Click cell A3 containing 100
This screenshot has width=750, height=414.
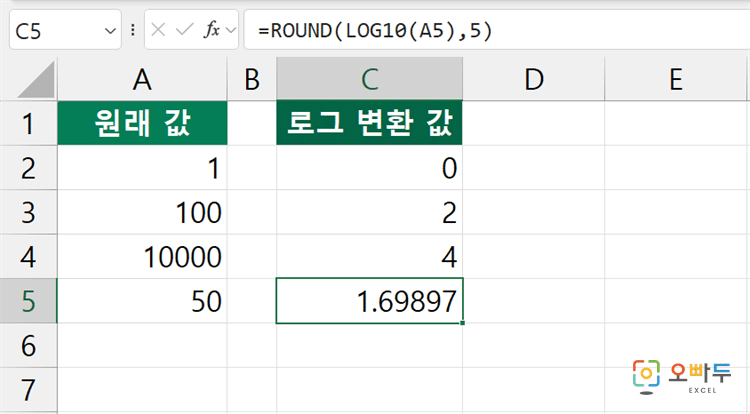click(x=143, y=212)
